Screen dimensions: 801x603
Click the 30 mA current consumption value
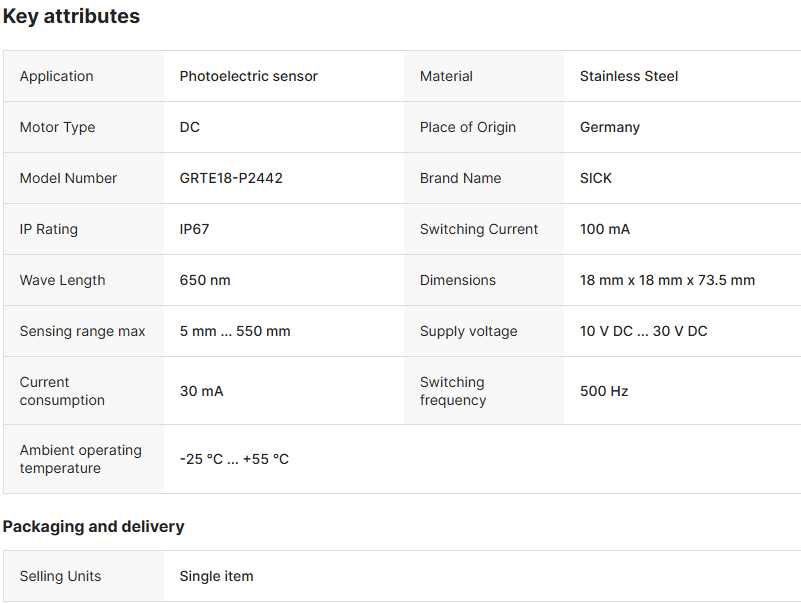coord(201,391)
